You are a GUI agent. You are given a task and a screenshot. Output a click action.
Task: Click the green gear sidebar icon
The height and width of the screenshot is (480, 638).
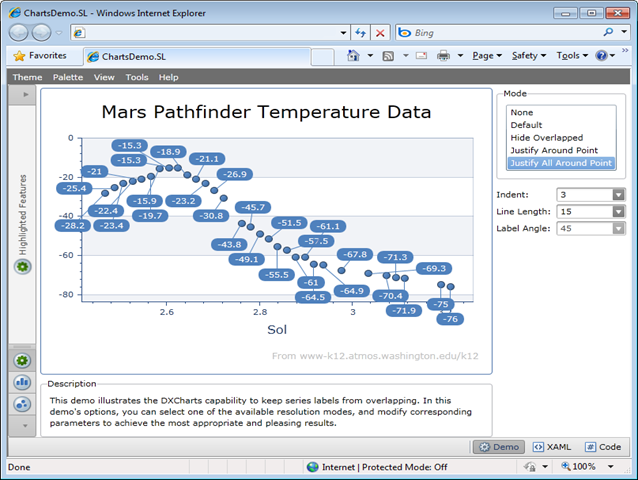tap(22, 360)
